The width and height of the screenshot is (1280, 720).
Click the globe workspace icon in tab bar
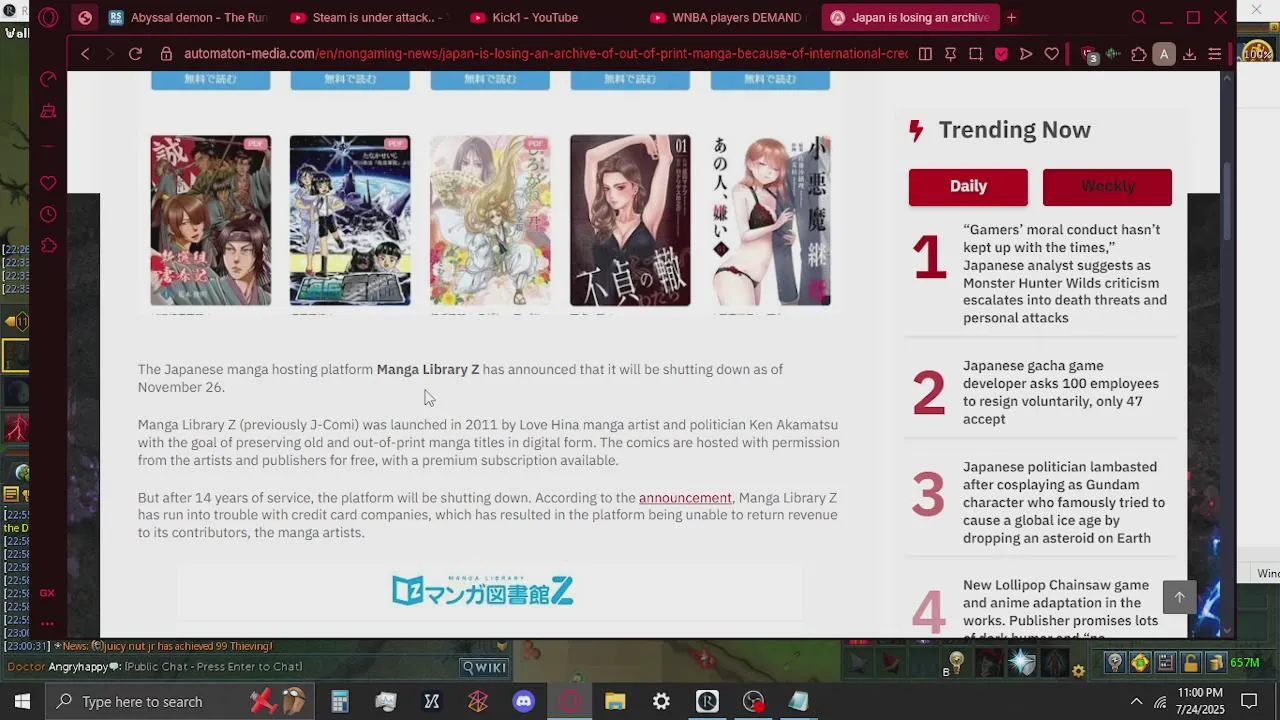(x=85, y=18)
